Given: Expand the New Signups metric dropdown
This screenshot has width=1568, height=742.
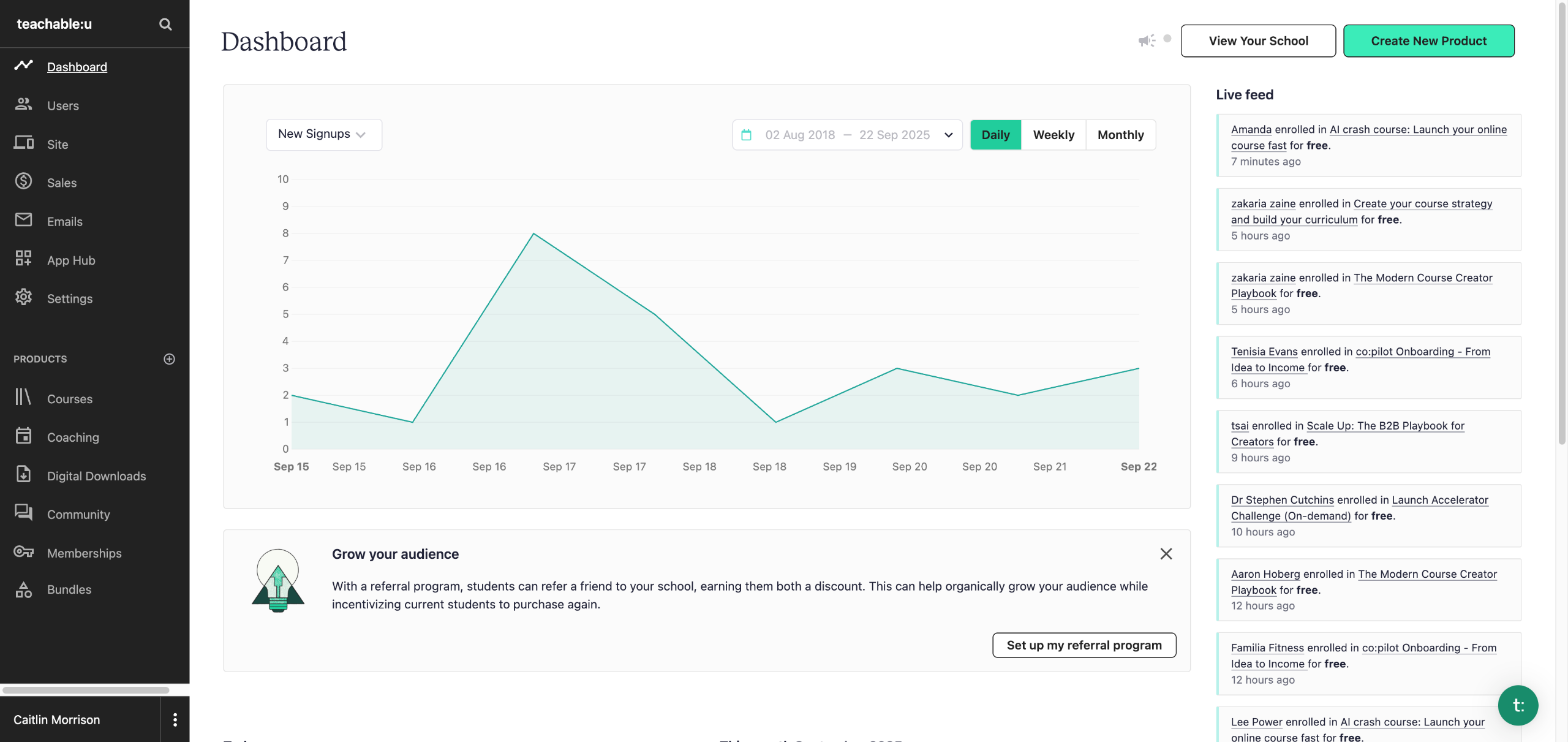Looking at the screenshot, I should [x=323, y=134].
